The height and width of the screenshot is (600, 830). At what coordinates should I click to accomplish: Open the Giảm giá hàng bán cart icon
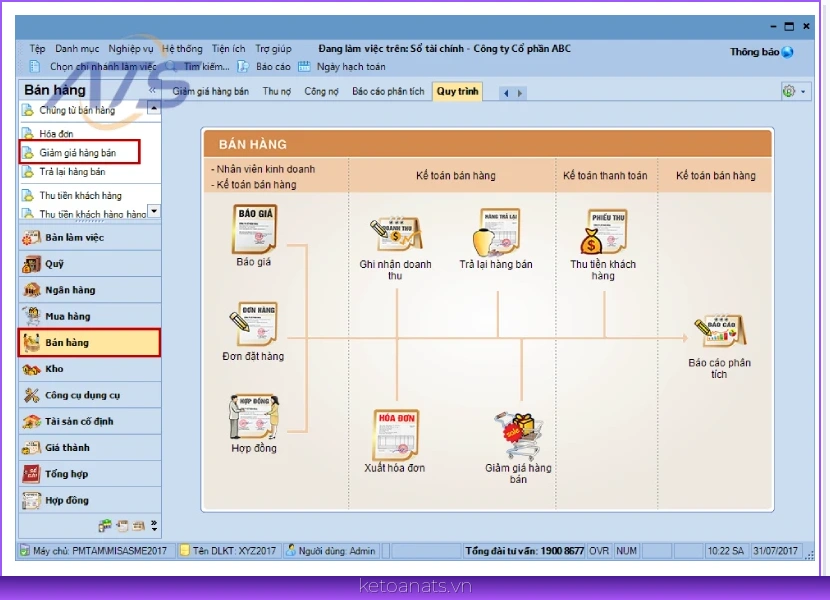tap(518, 436)
